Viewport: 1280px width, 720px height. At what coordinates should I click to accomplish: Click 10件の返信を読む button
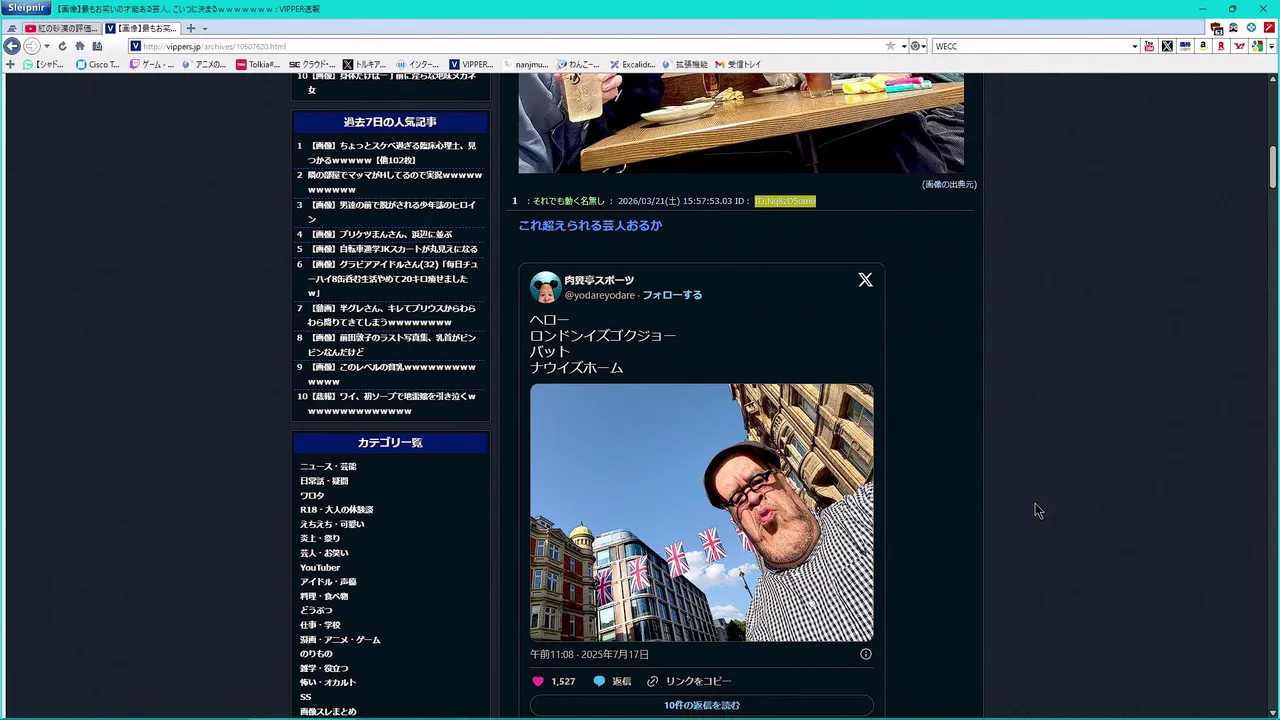701,705
